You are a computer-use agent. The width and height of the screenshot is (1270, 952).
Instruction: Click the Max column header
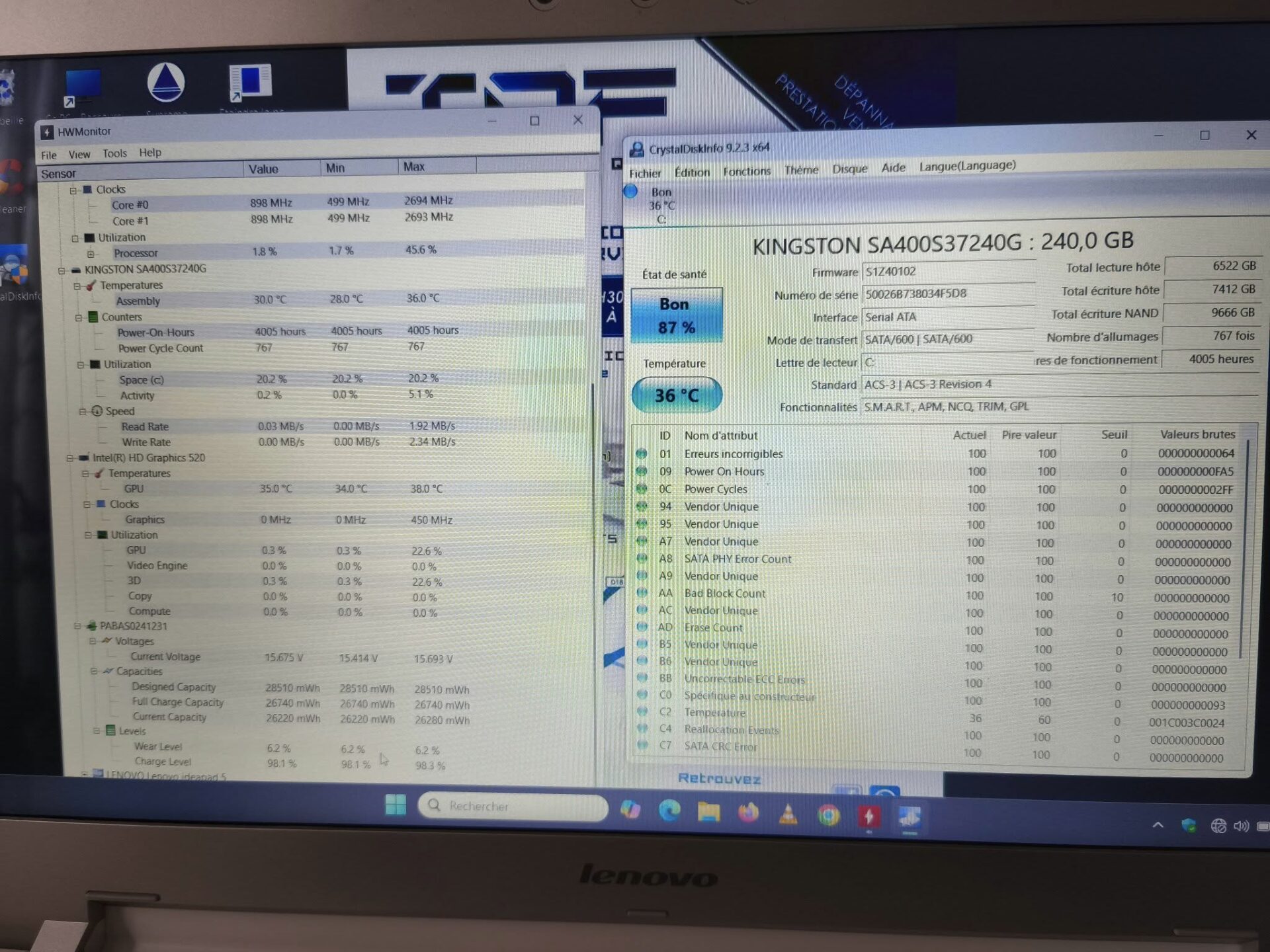437,166
